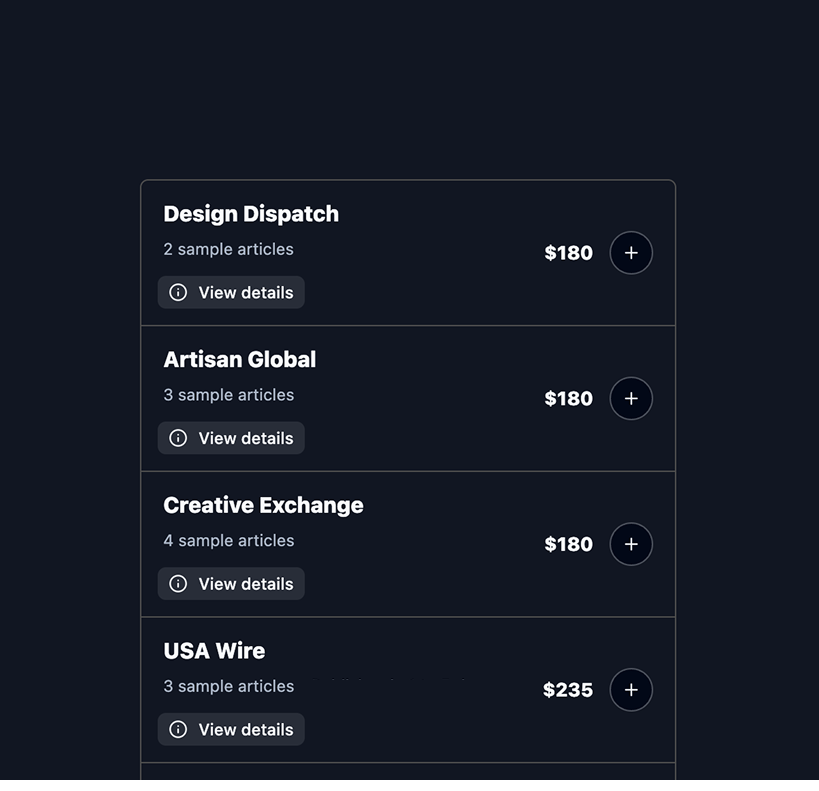The height and width of the screenshot is (791, 819).
Task: Select the USA Wire title
Action: (x=214, y=651)
